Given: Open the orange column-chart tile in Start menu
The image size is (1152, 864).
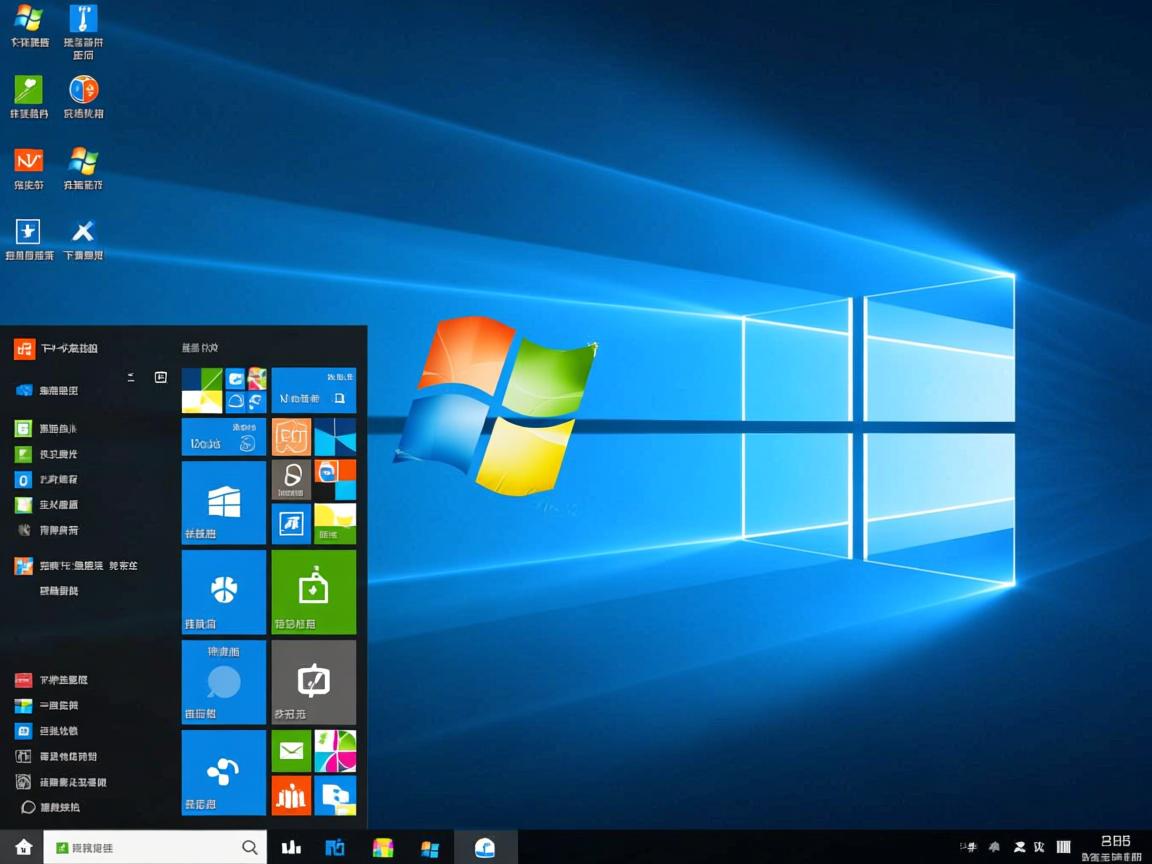Looking at the screenshot, I should click(x=291, y=796).
